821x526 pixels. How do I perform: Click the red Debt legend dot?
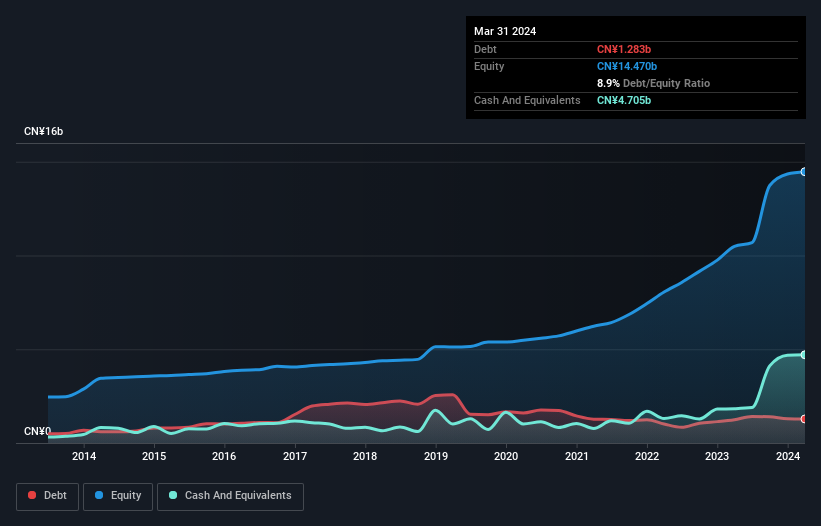coord(32,495)
